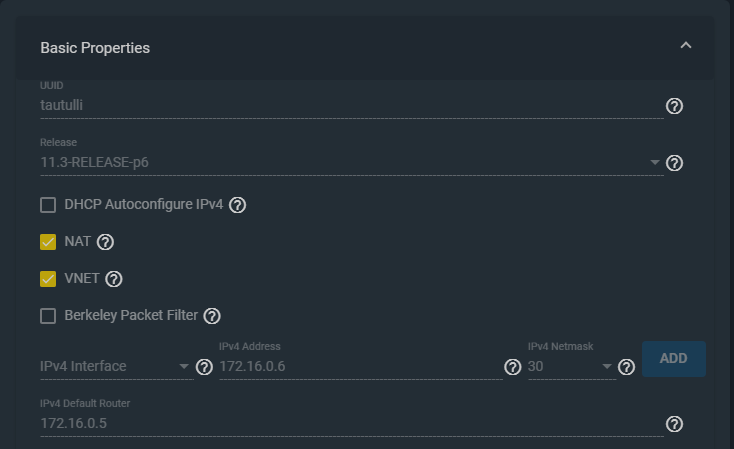Viewport: 734px width, 449px height.
Task: Click into the IPv4 Address input field
Action: (x=360, y=366)
